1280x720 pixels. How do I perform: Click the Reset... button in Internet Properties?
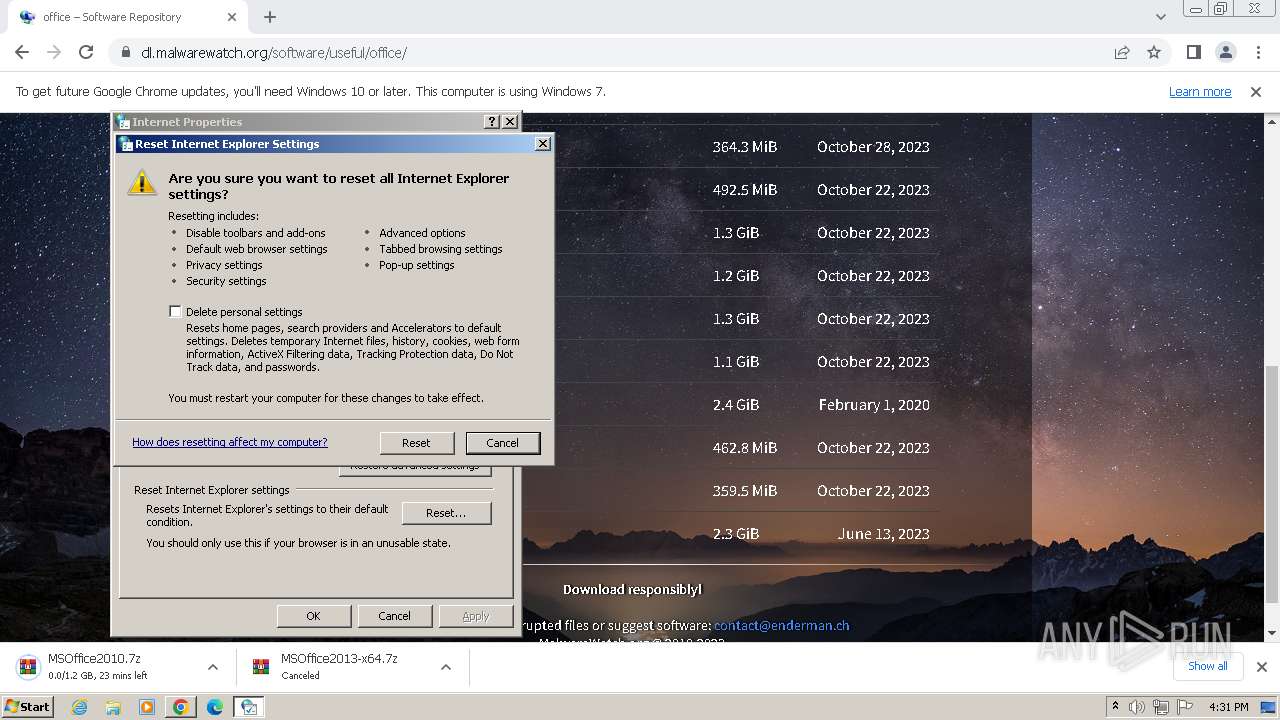click(x=446, y=513)
